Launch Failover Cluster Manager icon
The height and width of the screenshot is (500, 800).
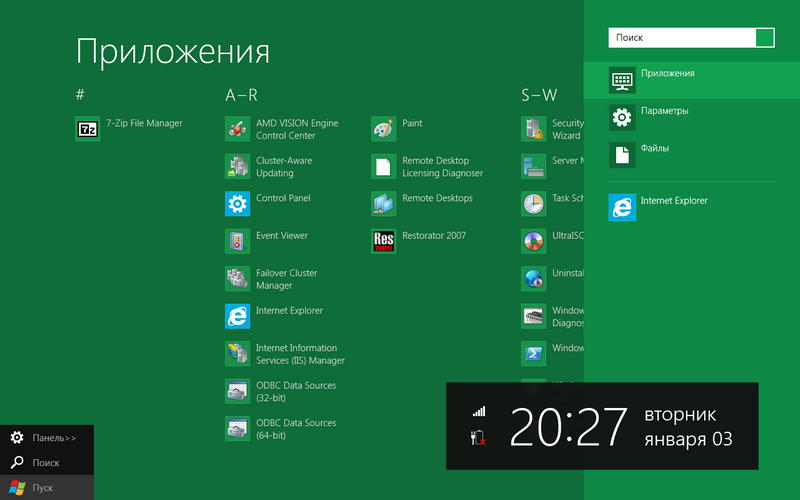(x=237, y=279)
